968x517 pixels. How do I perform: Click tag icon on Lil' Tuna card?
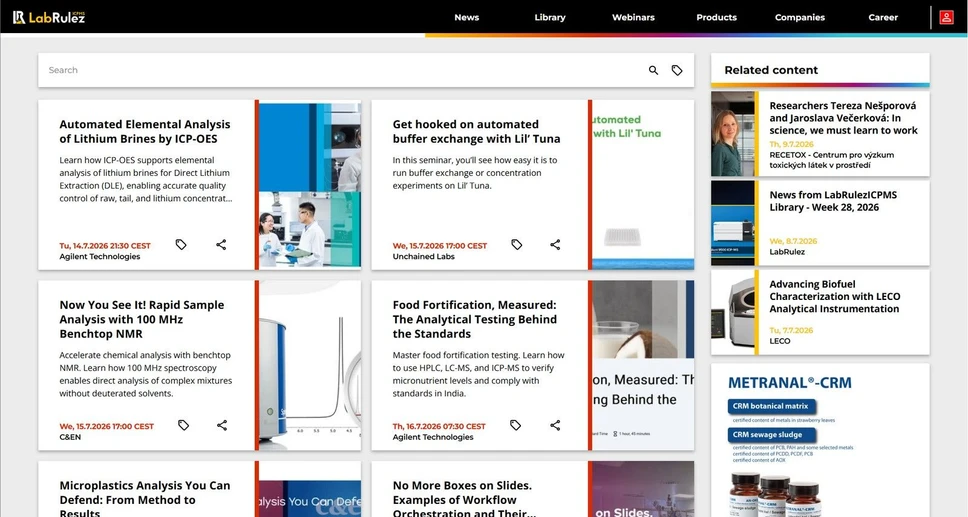tap(517, 245)
